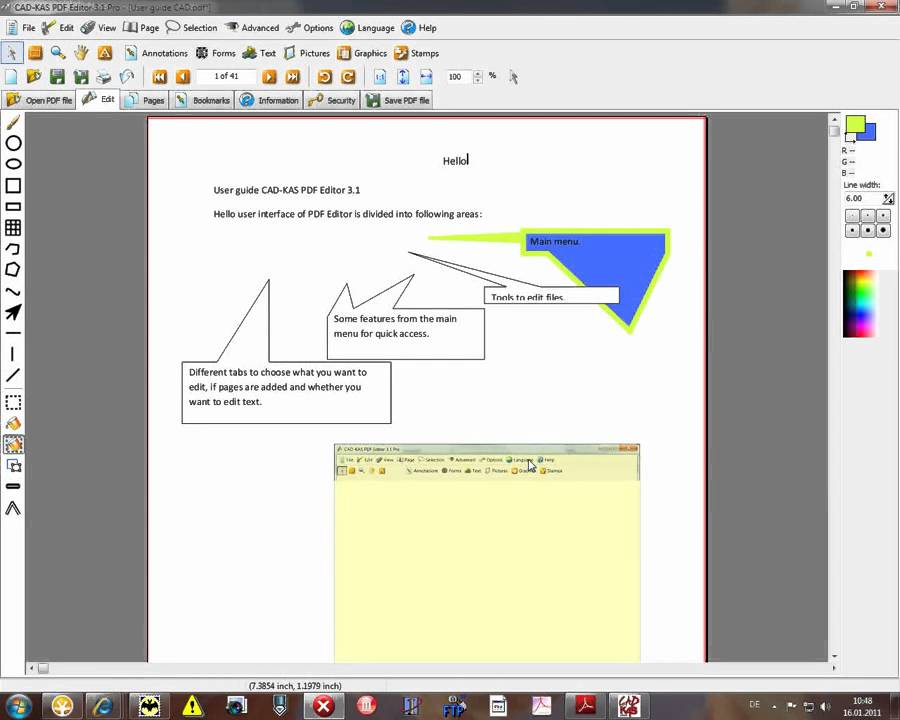This screenshot has height=720, width=900.
Task: Select the open angle polyline tool
Action: coord(13,508)
